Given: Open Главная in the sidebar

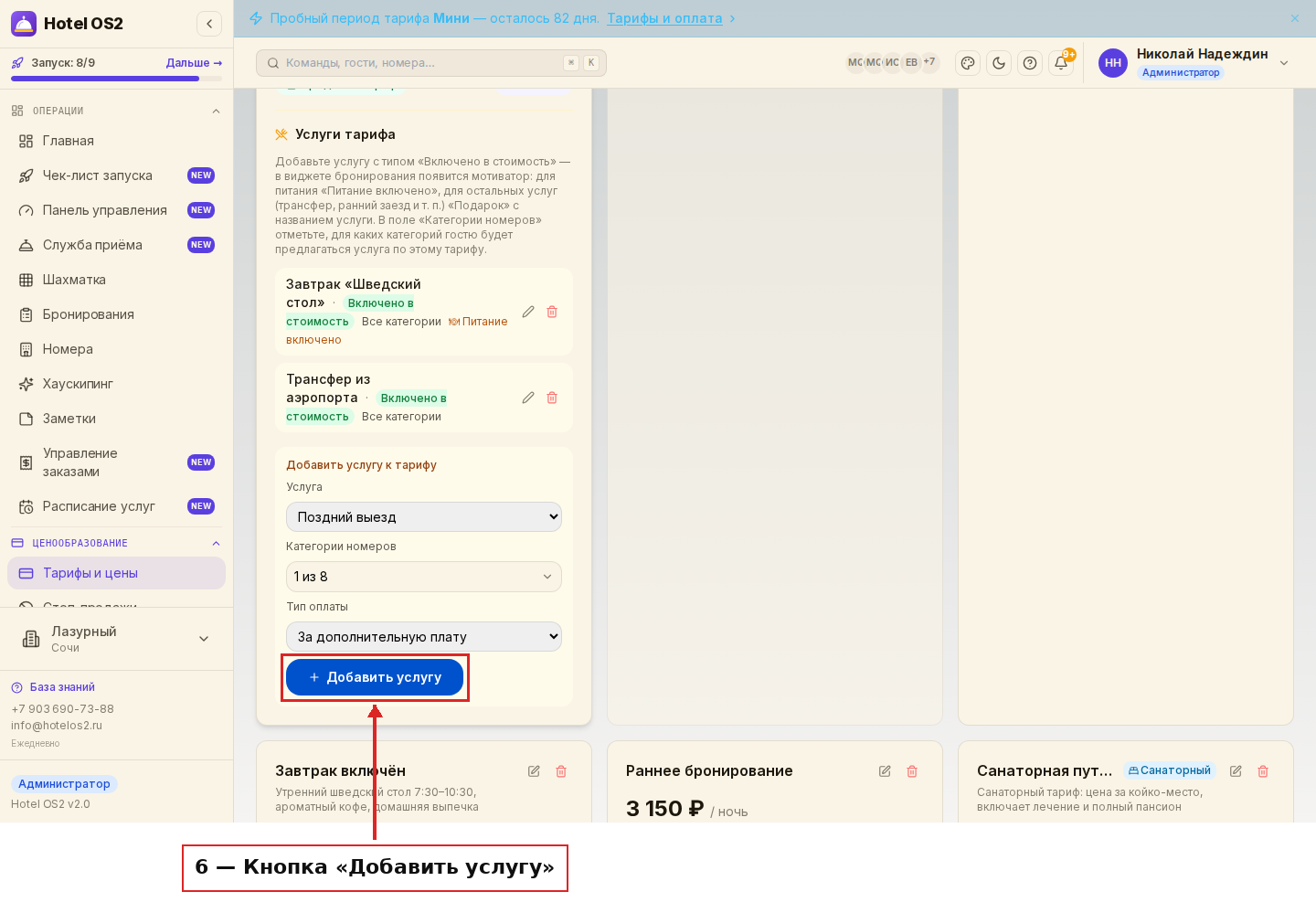Looking at the screenshot, I should point(116,141).
